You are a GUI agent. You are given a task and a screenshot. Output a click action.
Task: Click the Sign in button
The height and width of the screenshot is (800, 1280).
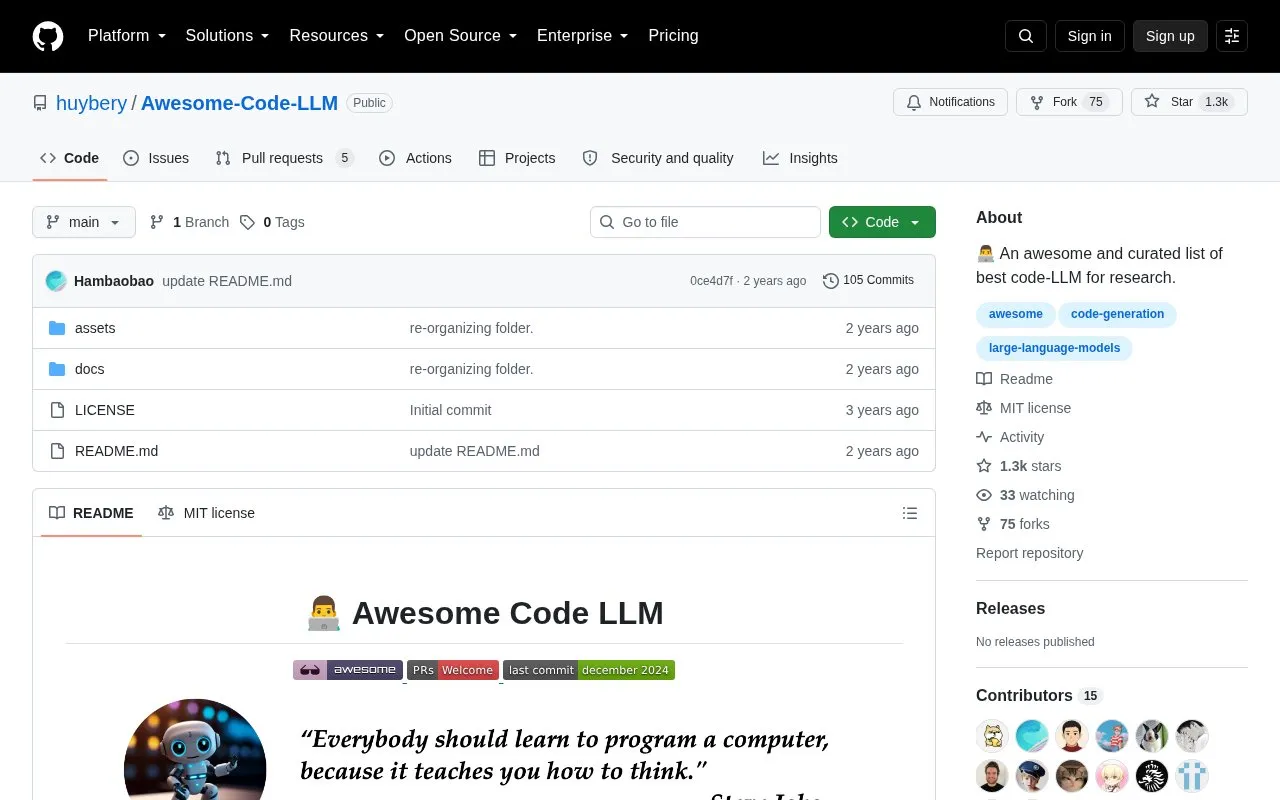pos(1089,36)
